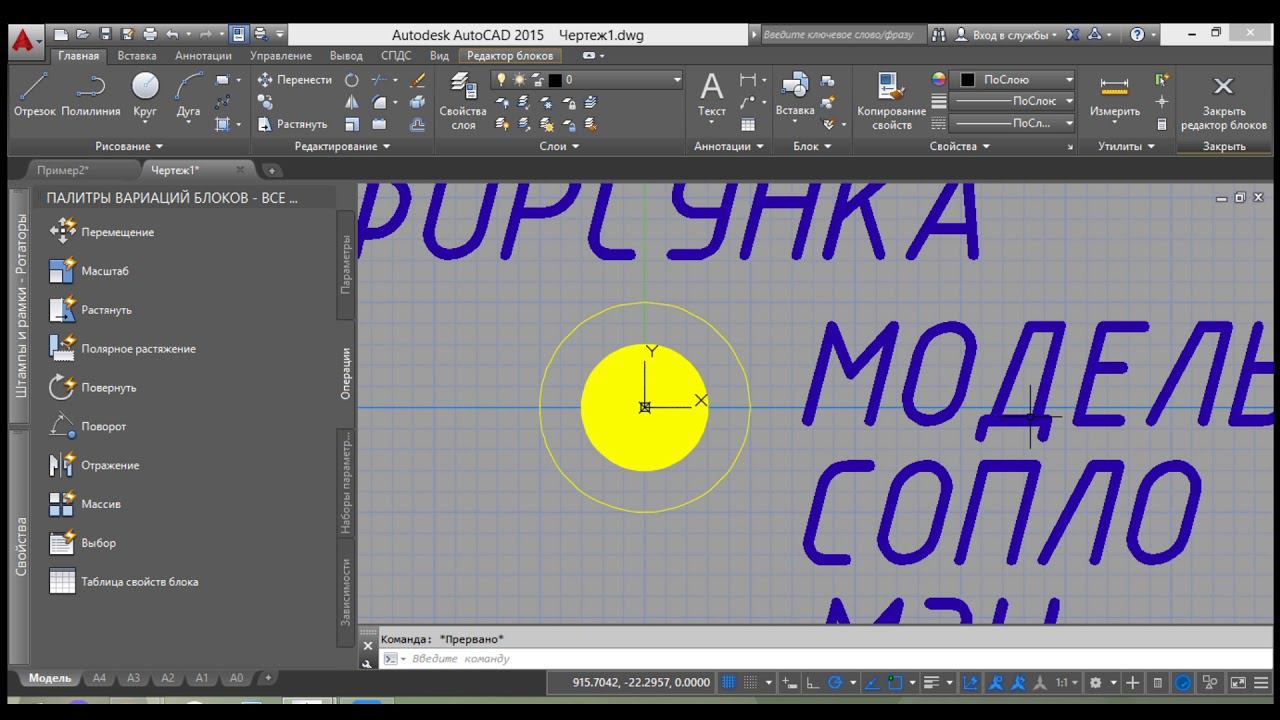Open the Управление ribbon tab
1280x720 pixels.
(281, 56)
